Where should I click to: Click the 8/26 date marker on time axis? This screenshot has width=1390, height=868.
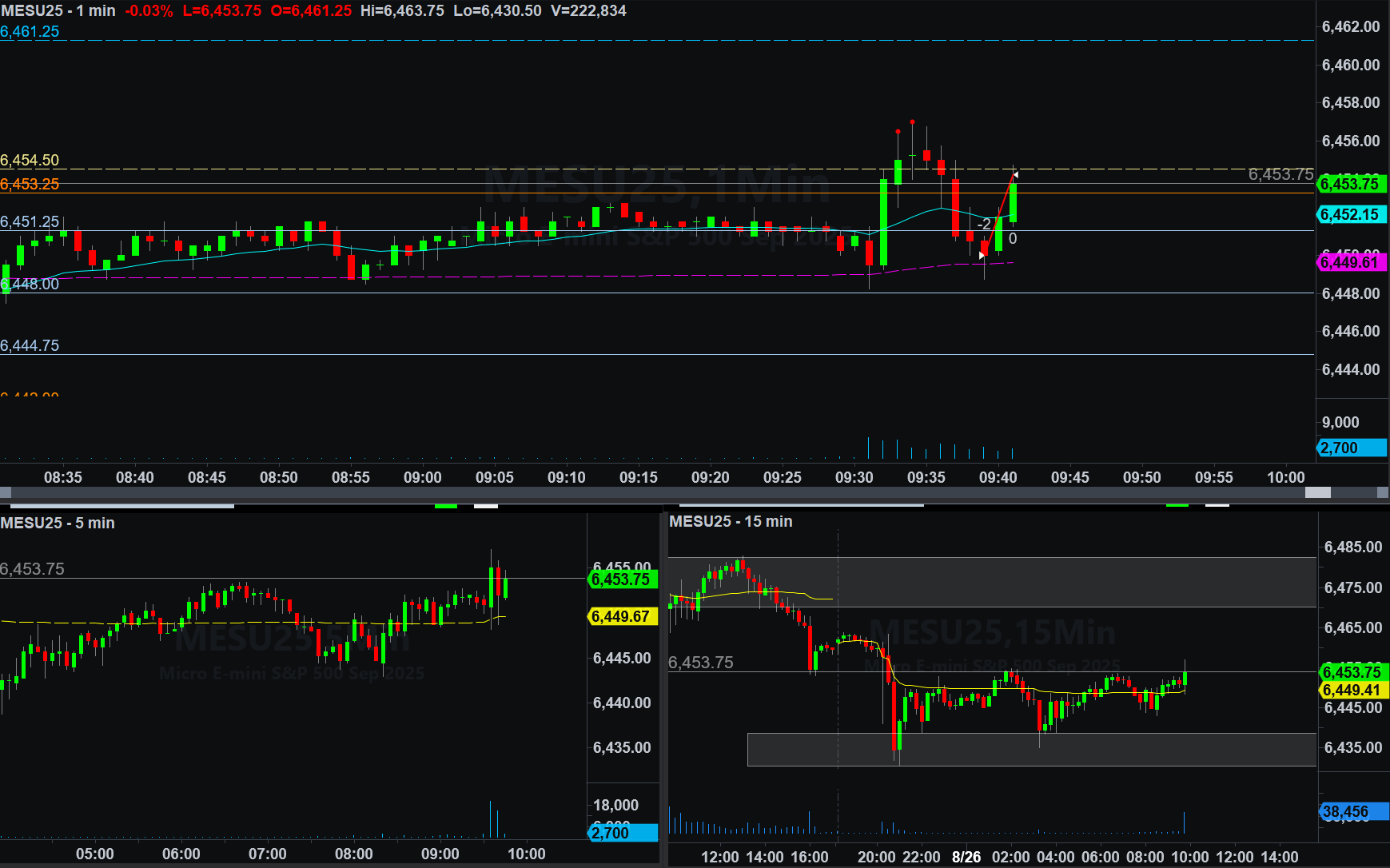(966, 857)
